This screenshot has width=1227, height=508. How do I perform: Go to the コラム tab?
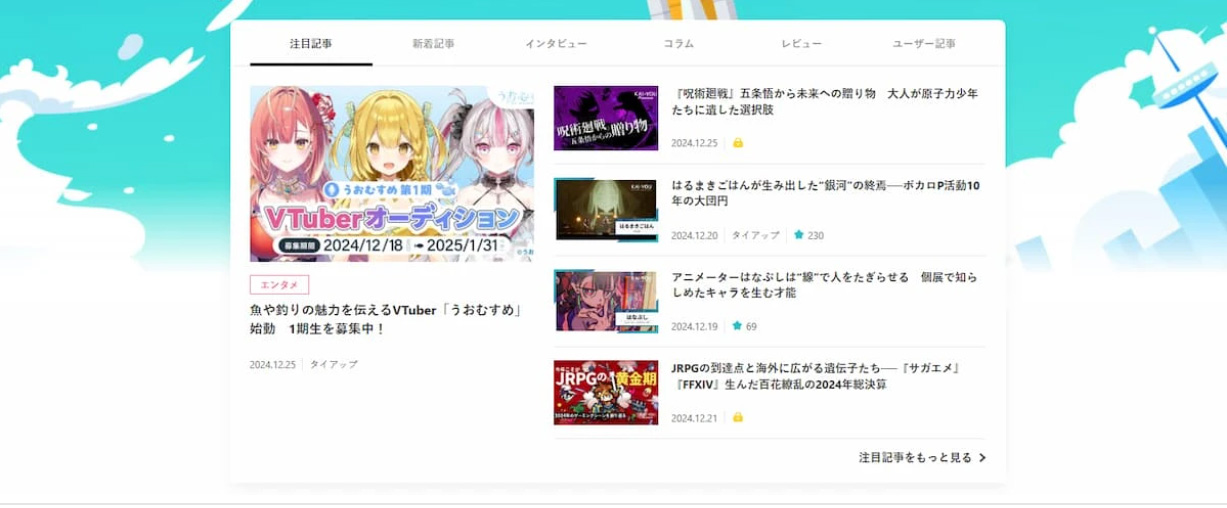[x=678, y=44]
